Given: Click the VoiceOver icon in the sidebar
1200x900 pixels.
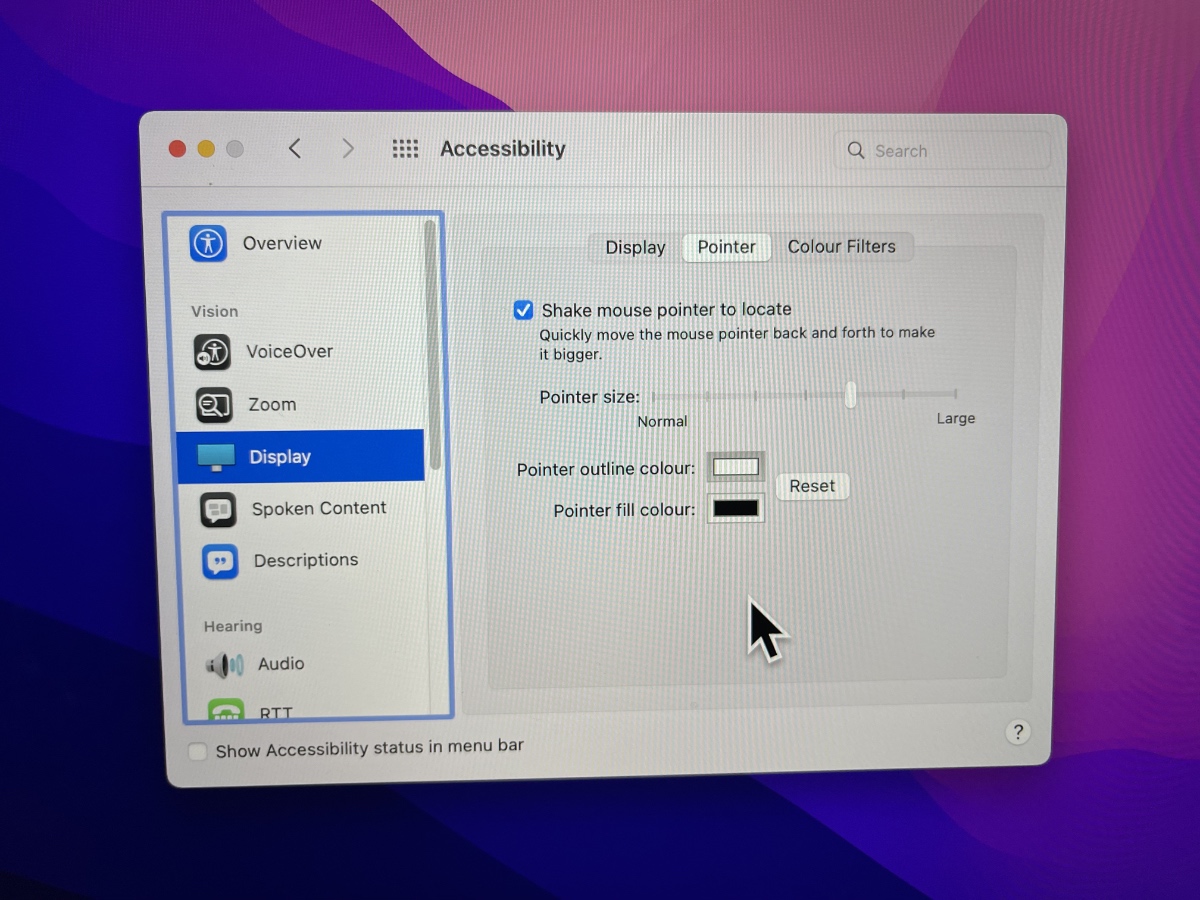Looking at the screenshot, I should click(x=213, y=352).
